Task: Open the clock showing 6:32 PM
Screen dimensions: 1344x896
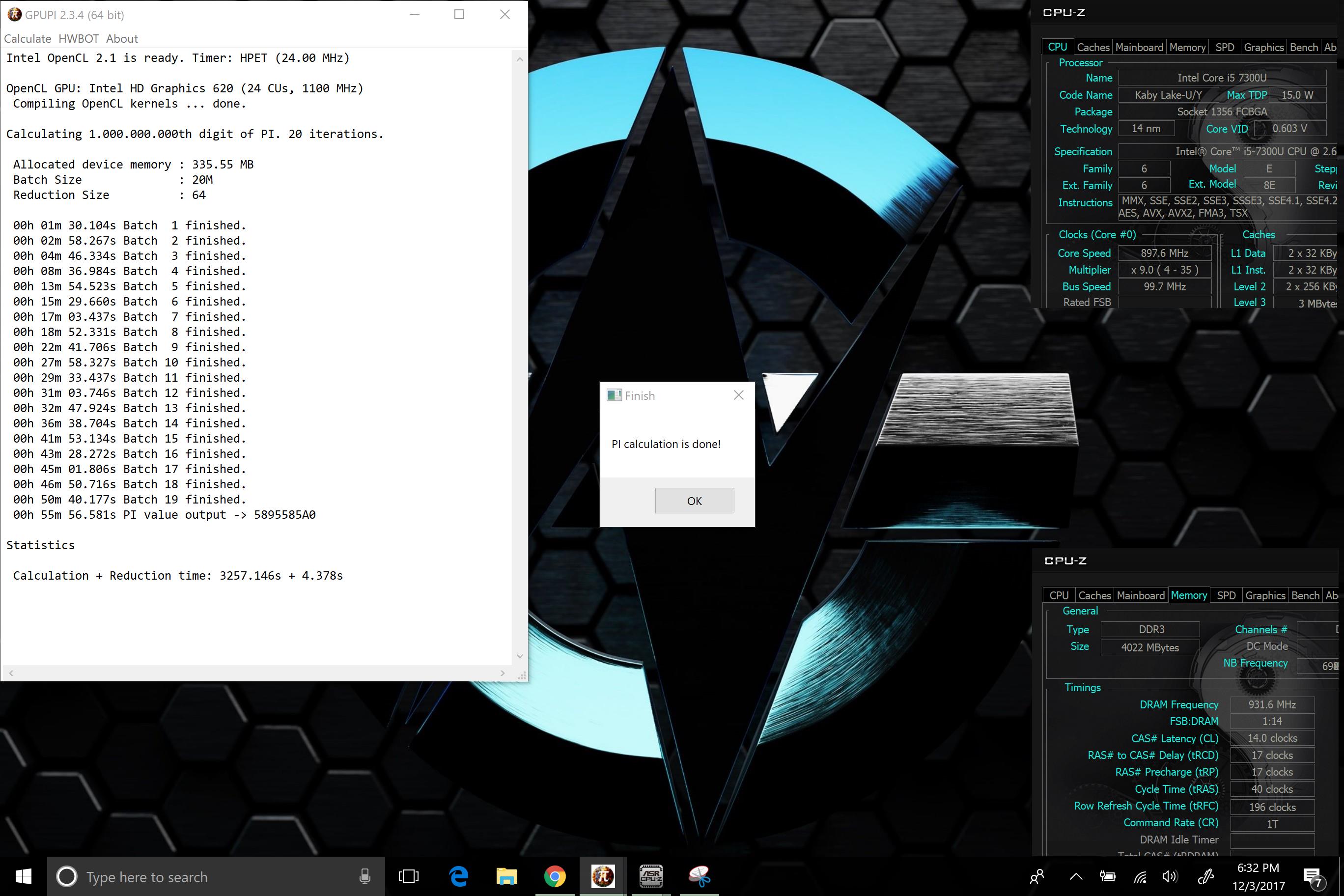Action: tap(1259, 876)
